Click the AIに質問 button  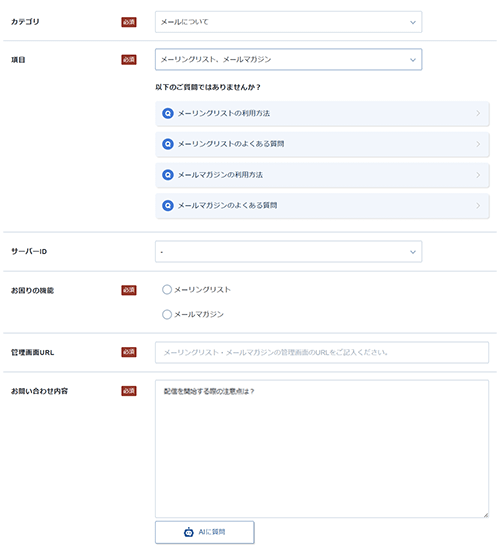[x=205, y=532]
